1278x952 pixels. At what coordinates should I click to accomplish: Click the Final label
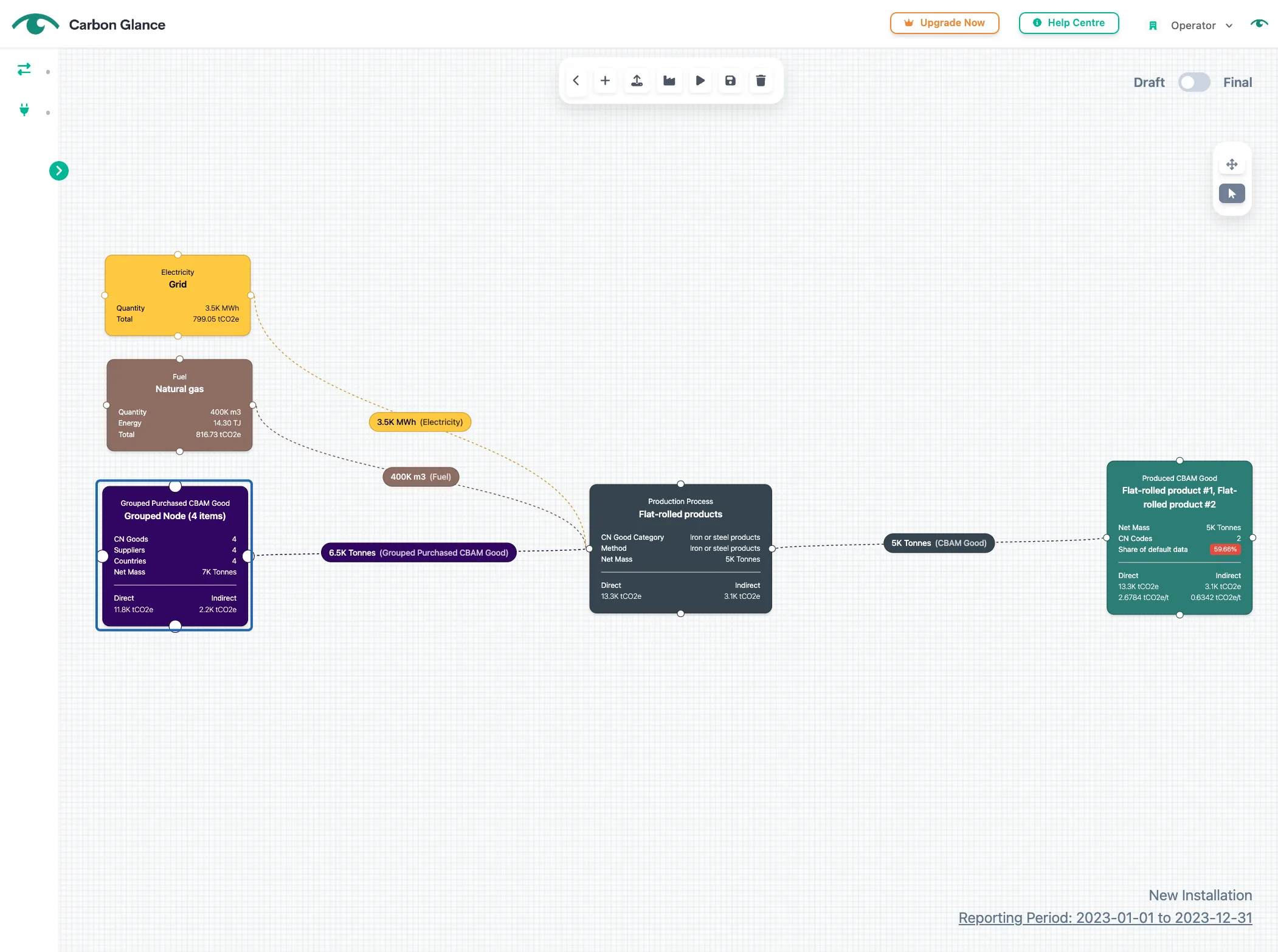click(x=1237, y=82)
